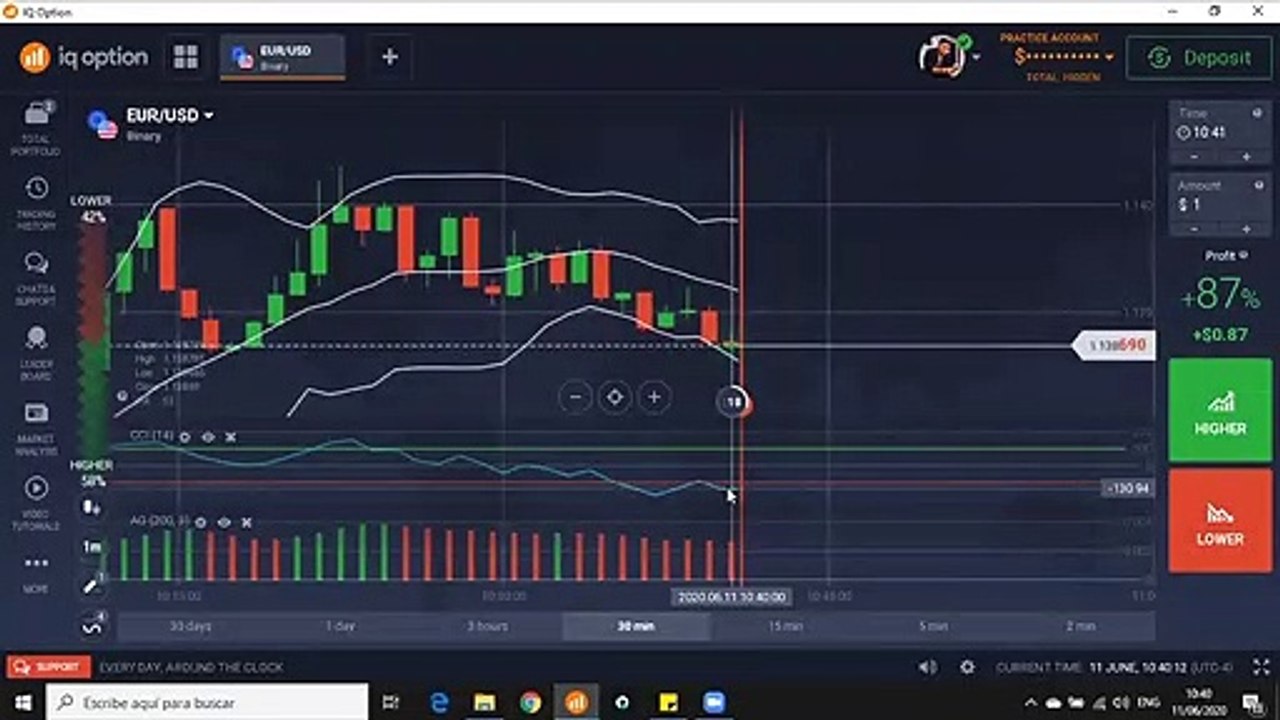The height and width of the screenshot is (720, 1280).
Task: Open Total Portfolio in the sidebar
Action: point(36,128)
